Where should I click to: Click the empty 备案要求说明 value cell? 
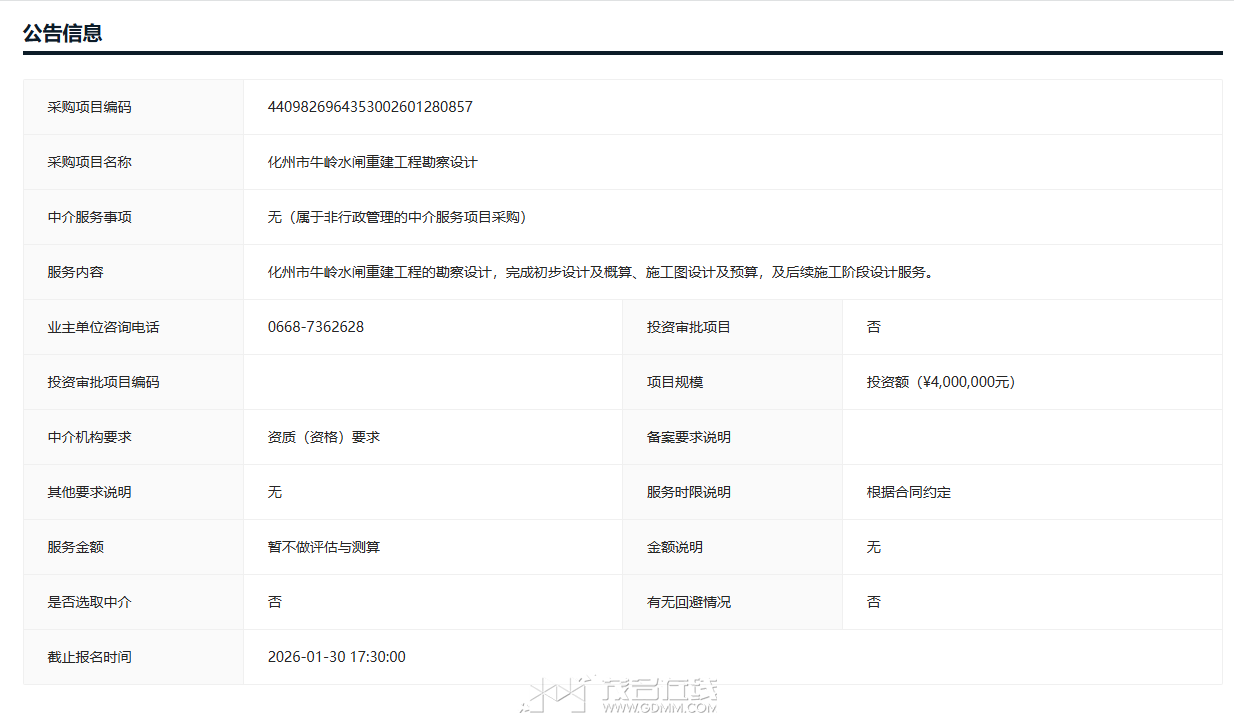click(x=1031, y=437)
